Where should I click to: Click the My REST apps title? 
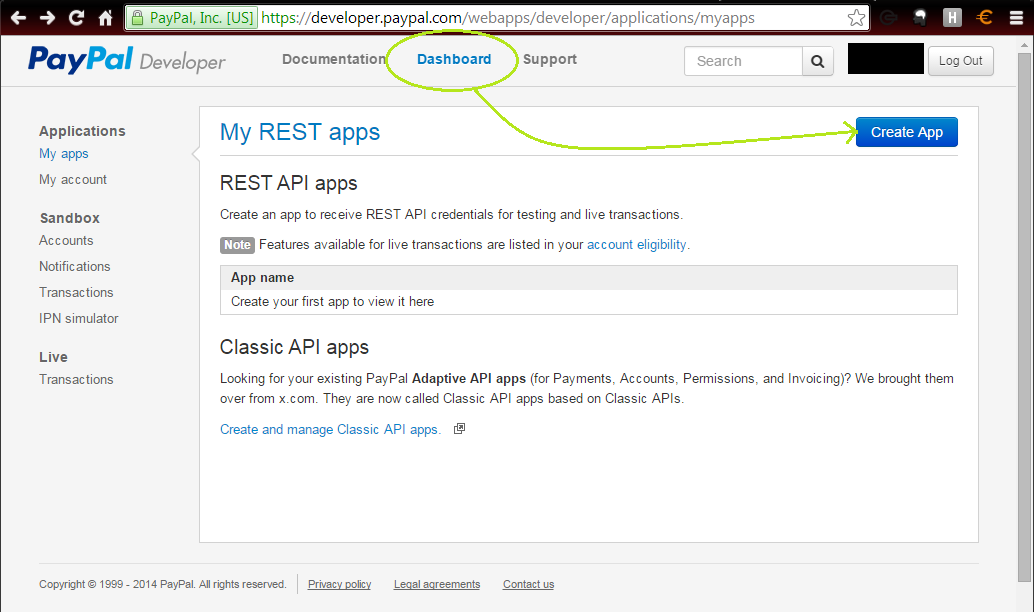tap(299, 132)
